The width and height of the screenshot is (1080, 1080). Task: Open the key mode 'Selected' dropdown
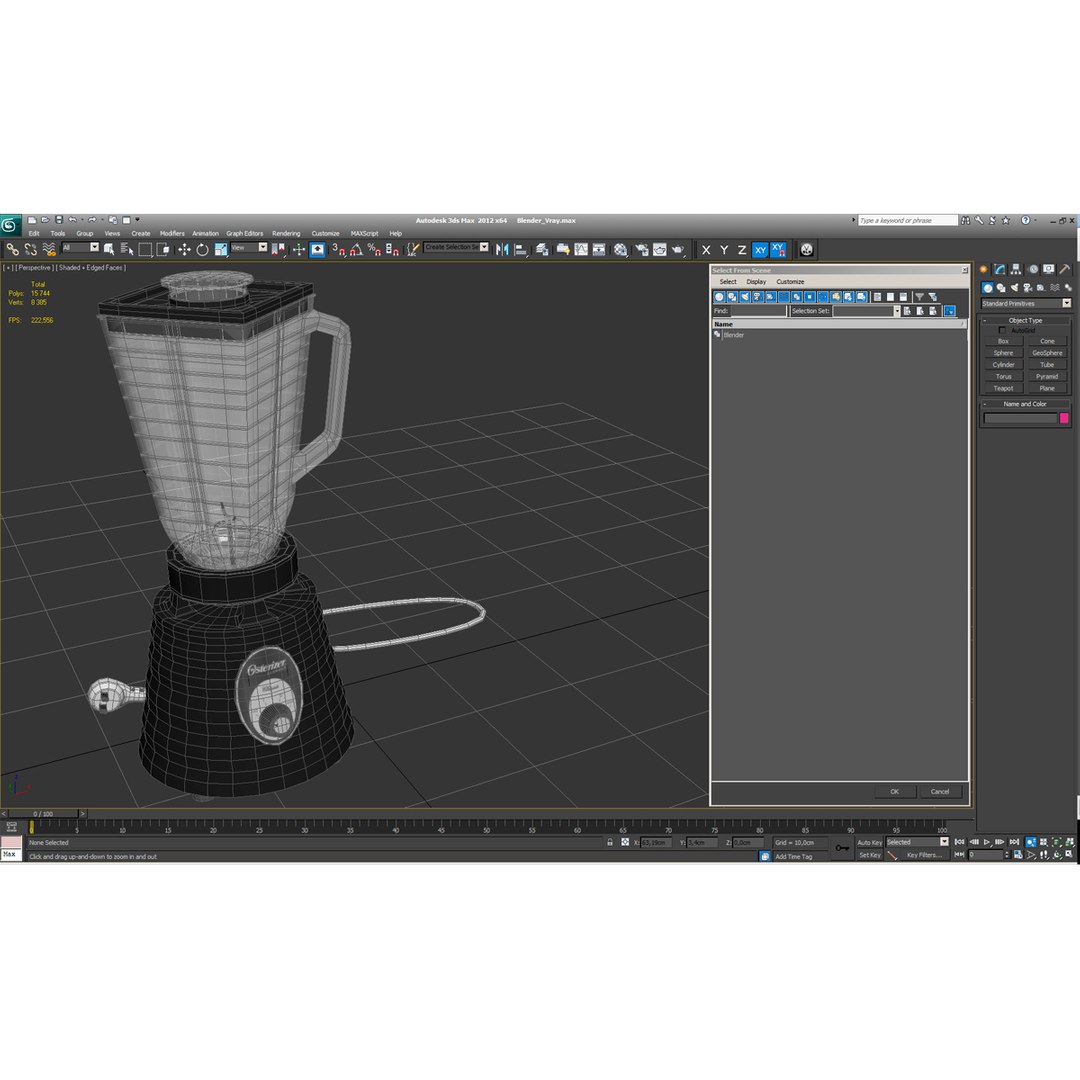click(917, 842)
